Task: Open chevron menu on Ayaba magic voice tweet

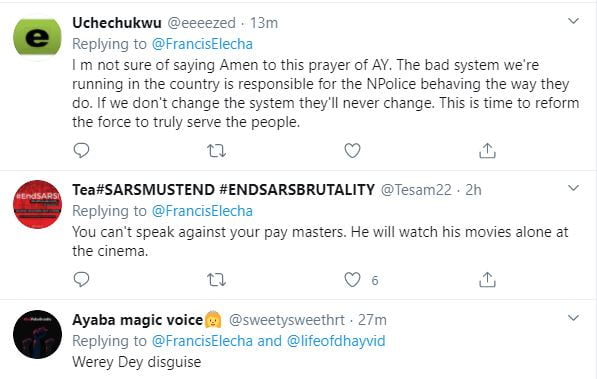Action: (573, 318)
